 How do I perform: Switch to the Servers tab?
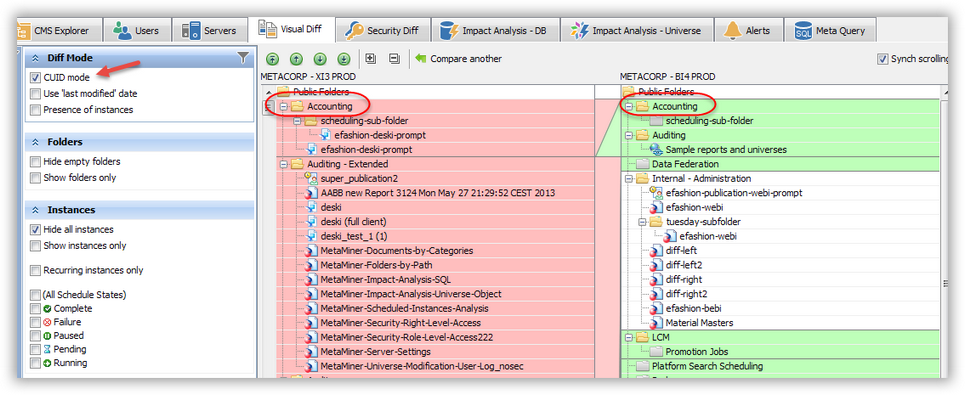[x=209, y=31]
